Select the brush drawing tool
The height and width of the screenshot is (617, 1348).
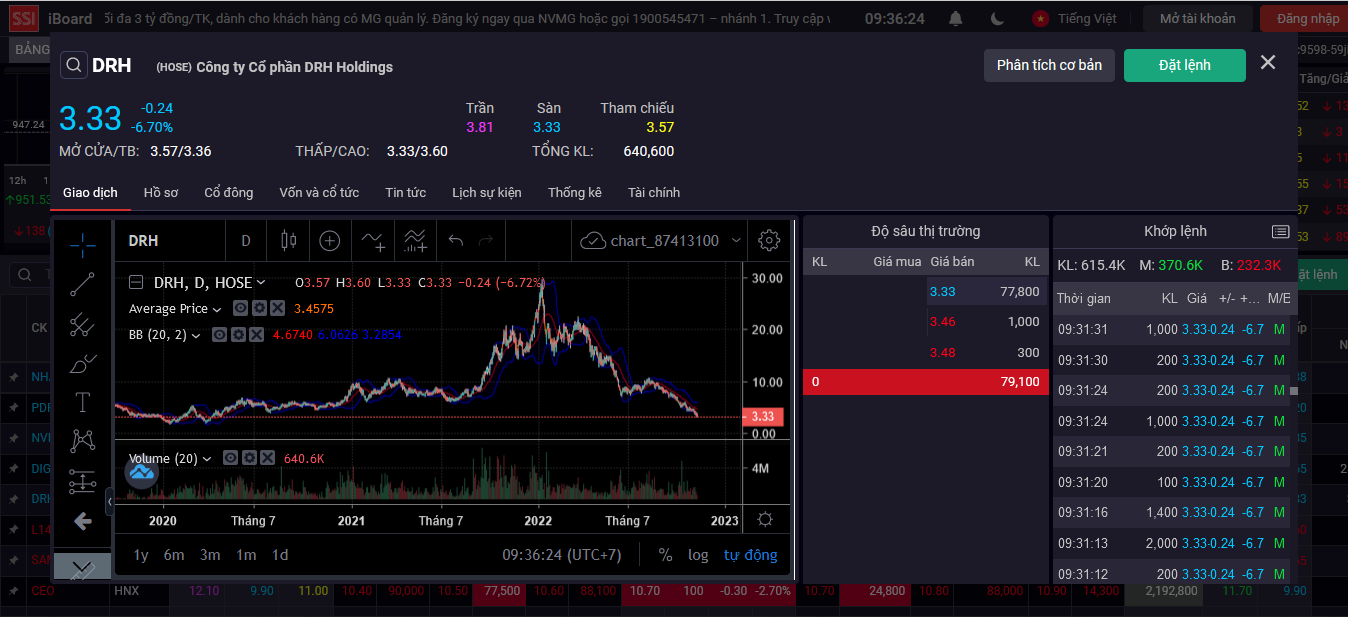pyautogui.click(x=83, y=364)
